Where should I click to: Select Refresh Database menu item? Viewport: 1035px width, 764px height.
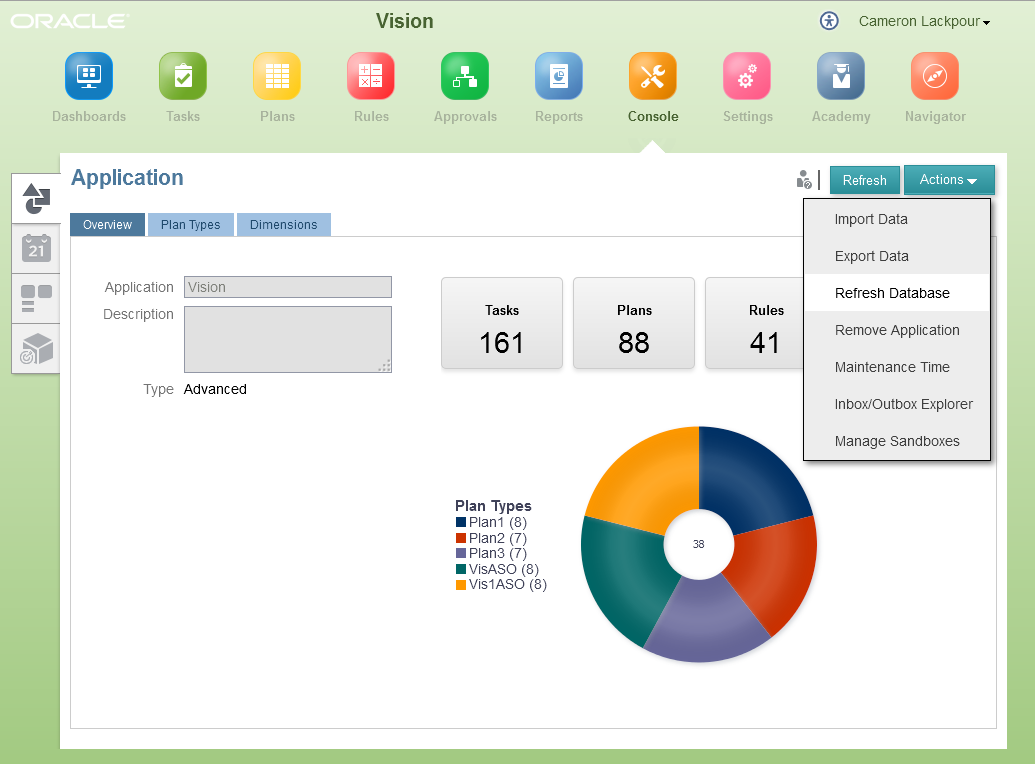tap(896, 293)
